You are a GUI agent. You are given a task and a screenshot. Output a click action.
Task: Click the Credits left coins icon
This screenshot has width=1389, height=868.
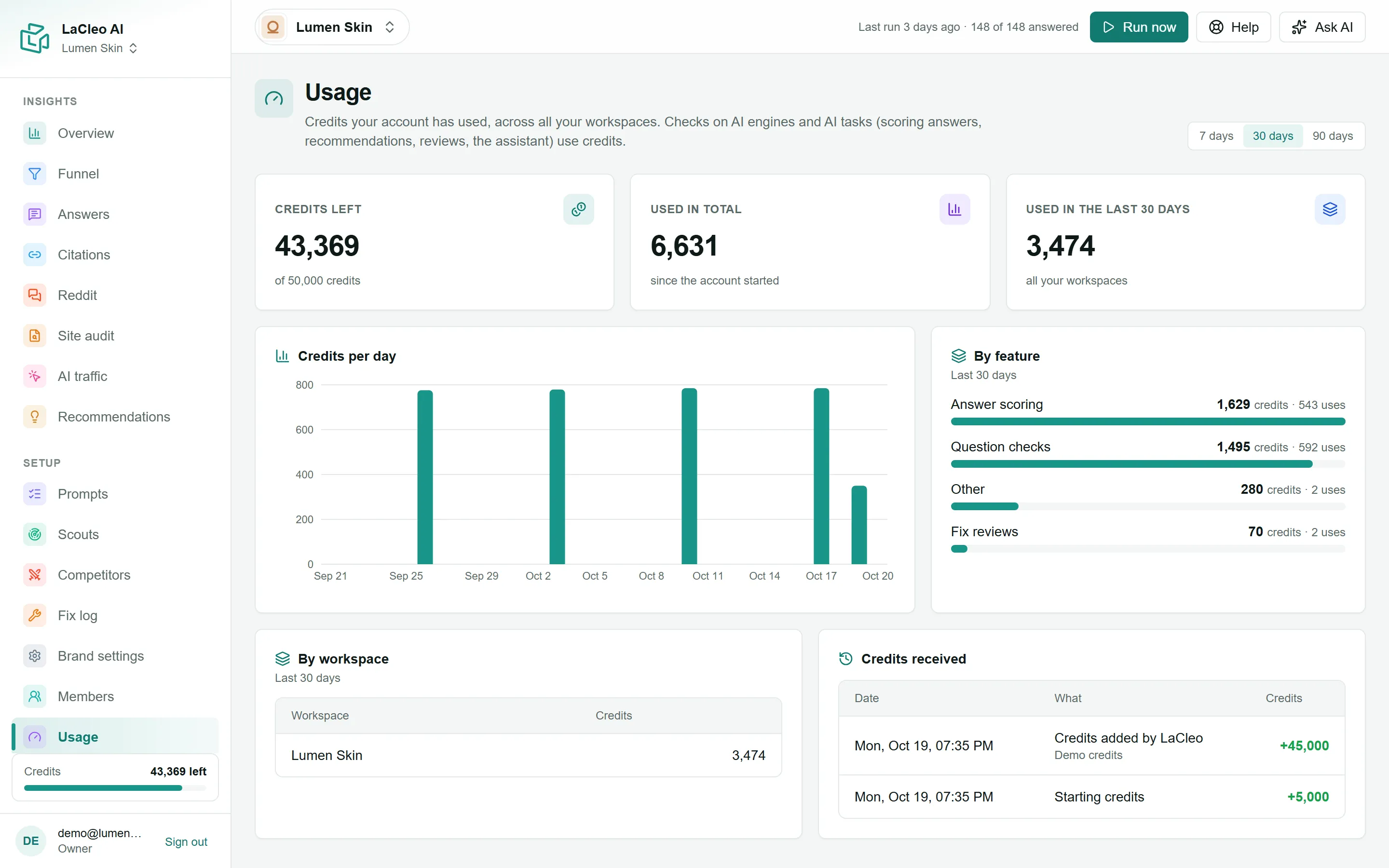tap(579, 209)
